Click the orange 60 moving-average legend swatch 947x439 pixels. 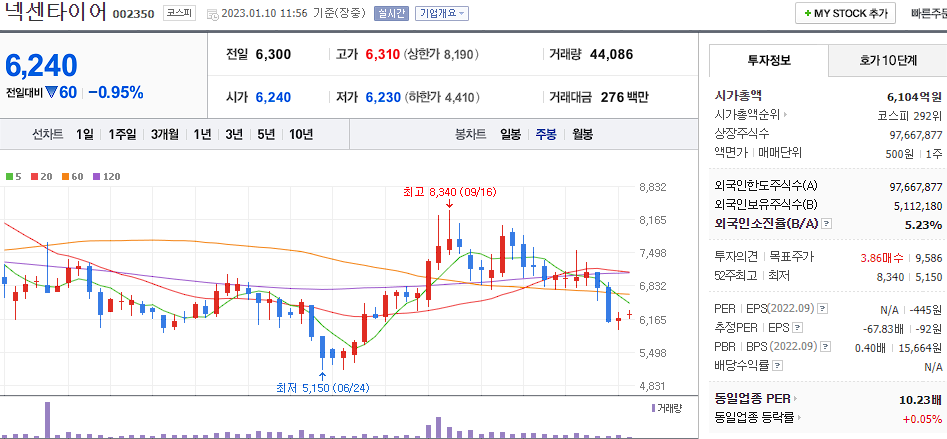[x=65, y=177]
